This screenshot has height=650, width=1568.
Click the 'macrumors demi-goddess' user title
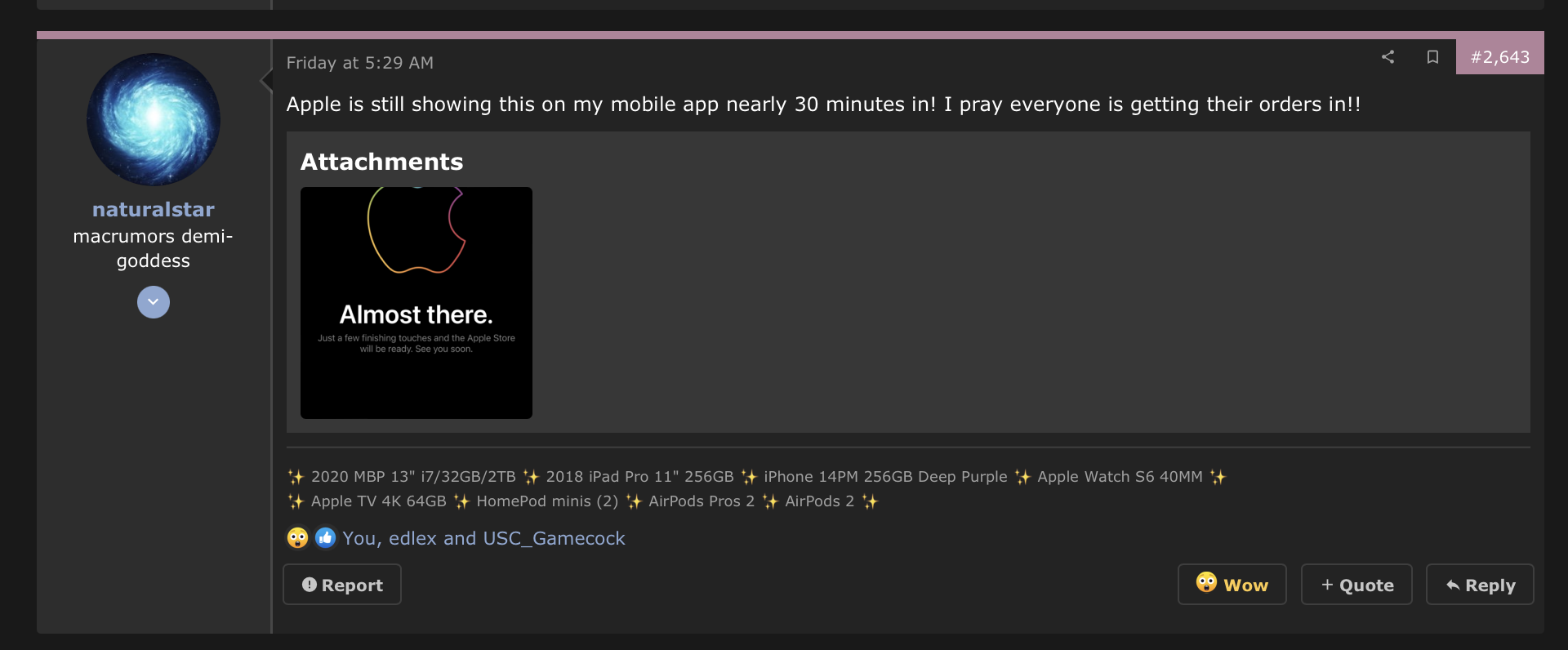[x=154, y=248]
